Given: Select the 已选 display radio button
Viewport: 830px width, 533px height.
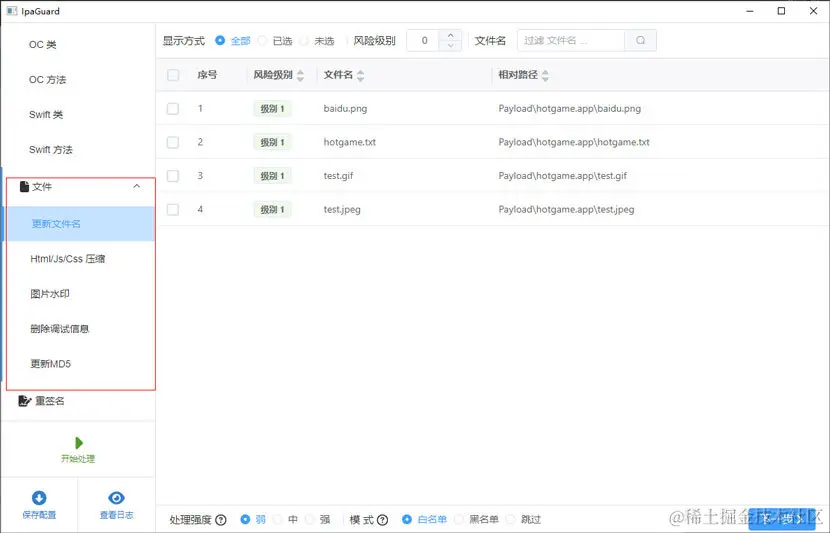Looking at the screenshot, I should pos(262,40).
